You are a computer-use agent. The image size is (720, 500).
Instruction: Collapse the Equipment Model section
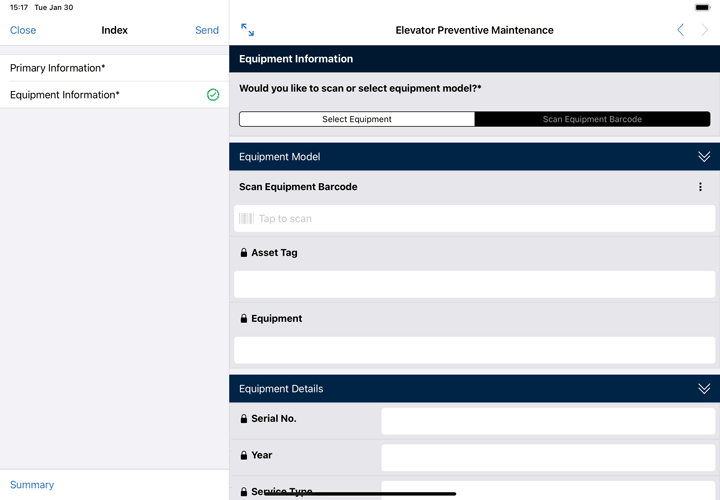coord(704,157)
